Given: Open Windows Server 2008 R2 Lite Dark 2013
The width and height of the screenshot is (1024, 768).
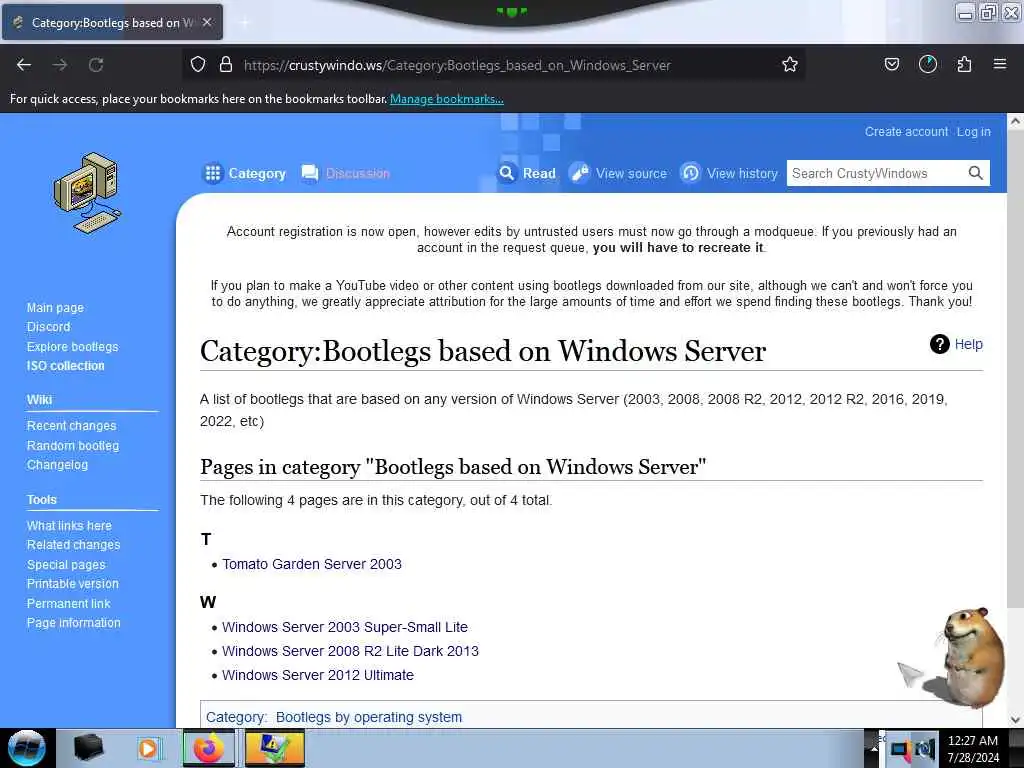Looking at the screenshot, I should (x=350, y=651).
